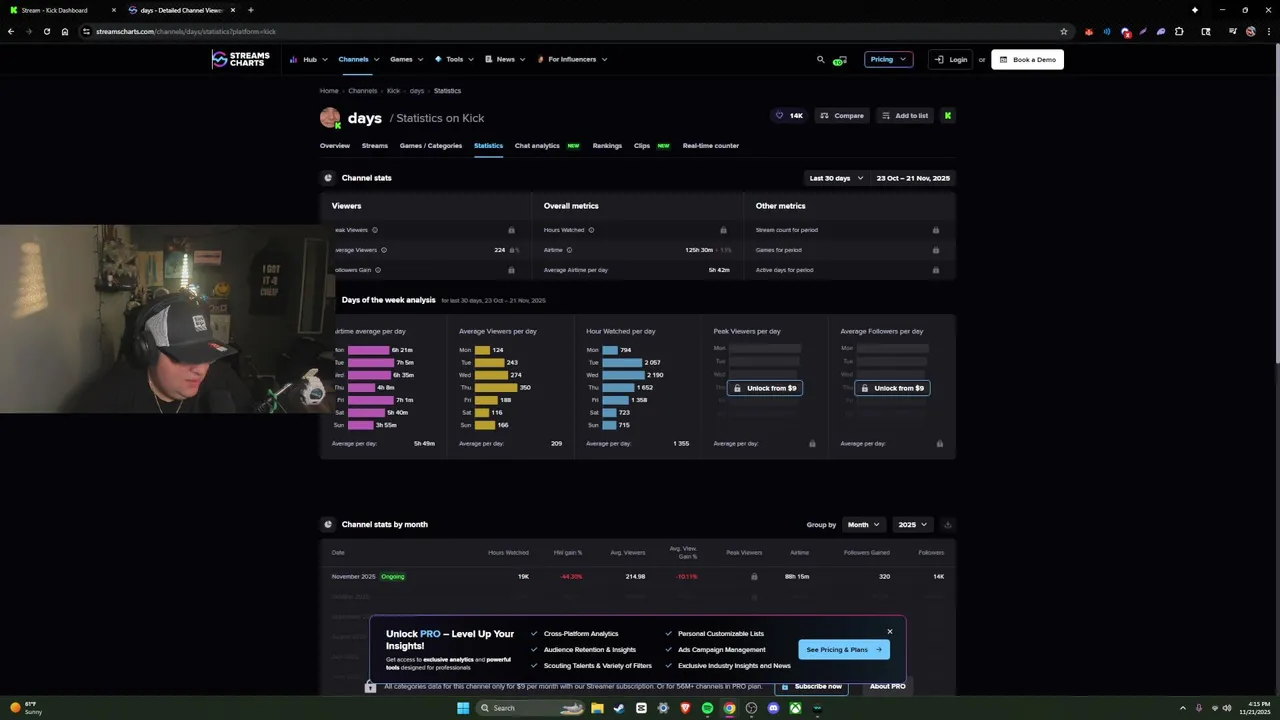The image size is (1280, 720).
Task: Click the Compare button
Action: pyautogui.click(x=841, y=116)
